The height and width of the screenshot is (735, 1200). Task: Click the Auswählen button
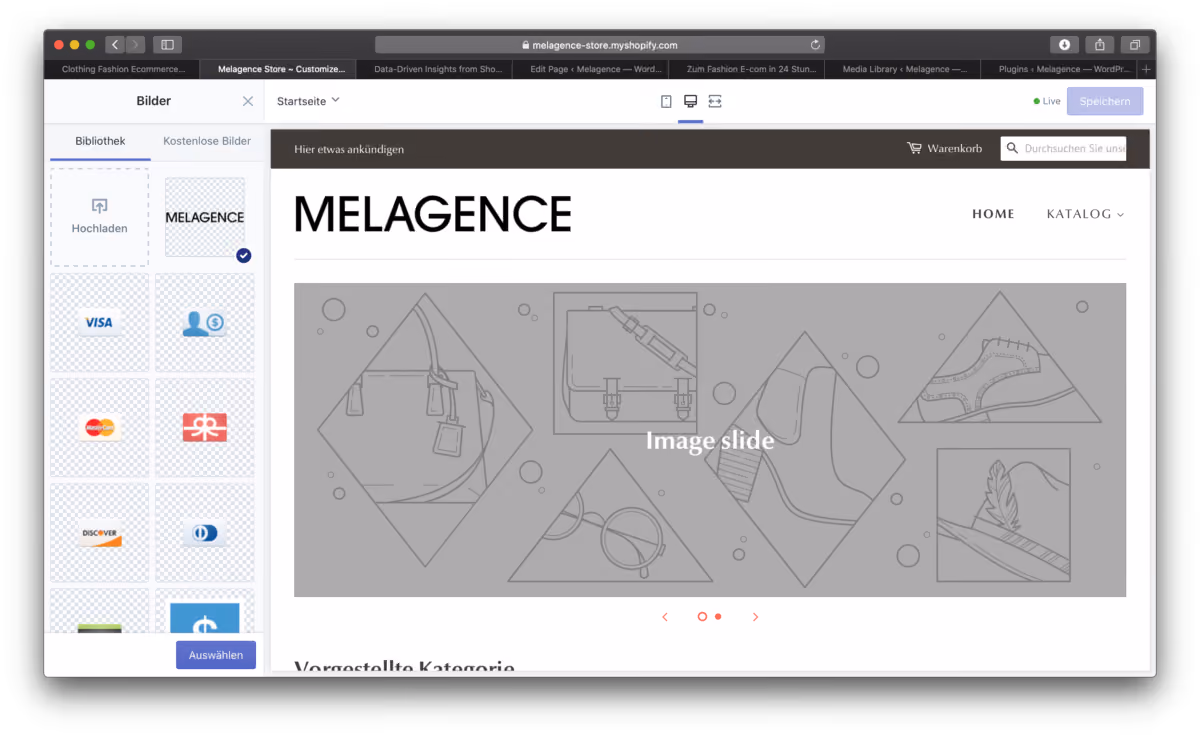pos(216,655)
